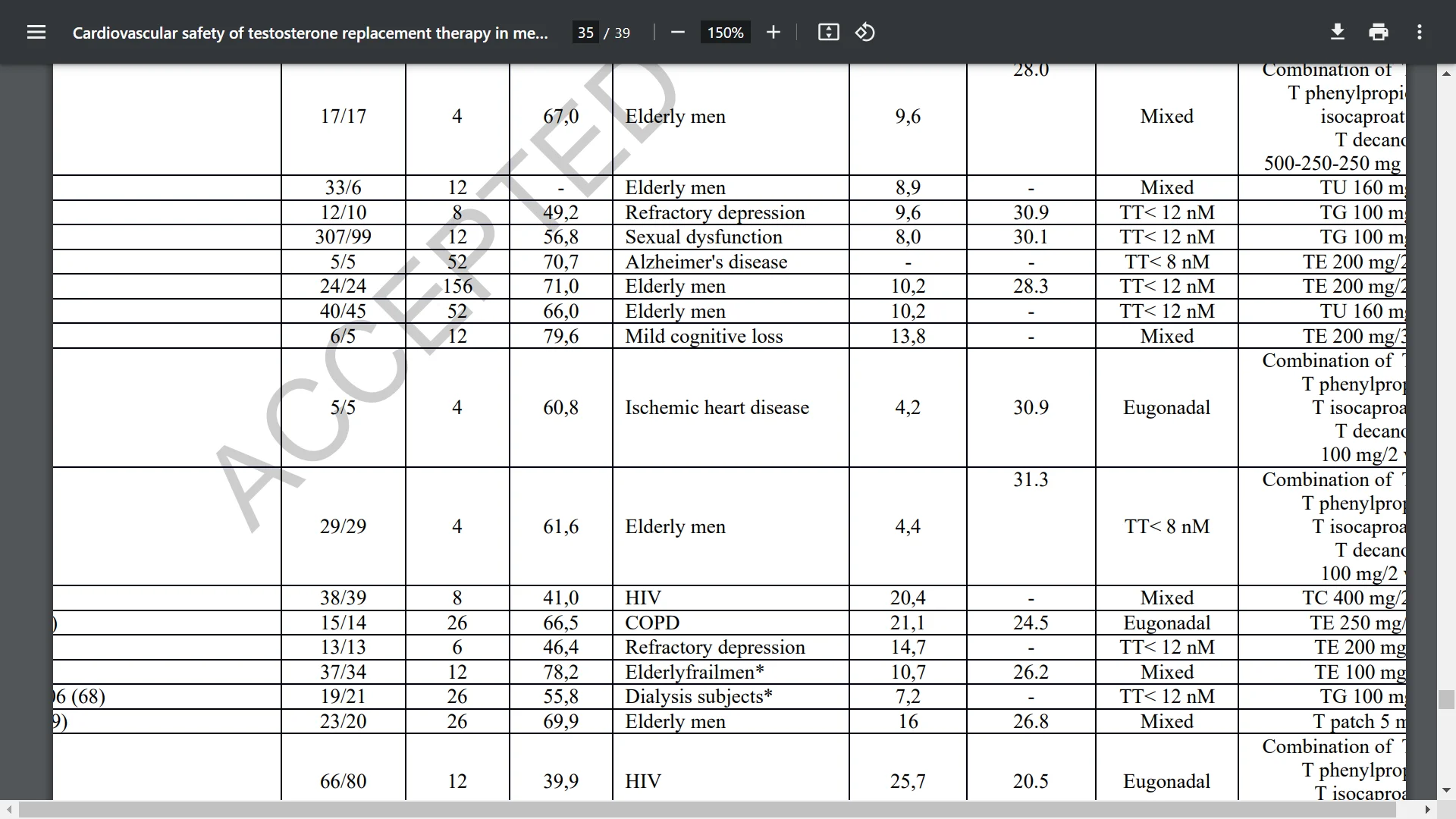The image size is (1456, 819).
Task: Click the '31.3' BMI value
Action: click(x=1031, y=479)
